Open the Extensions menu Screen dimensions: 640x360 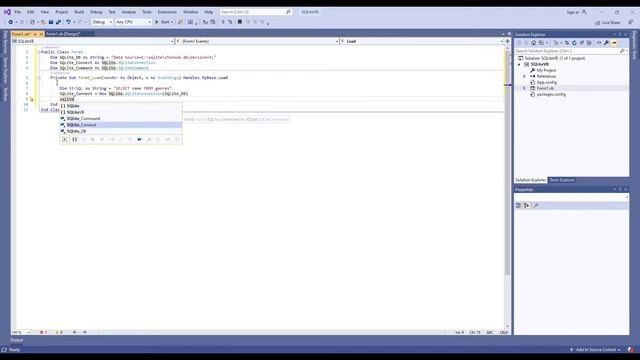167,12
